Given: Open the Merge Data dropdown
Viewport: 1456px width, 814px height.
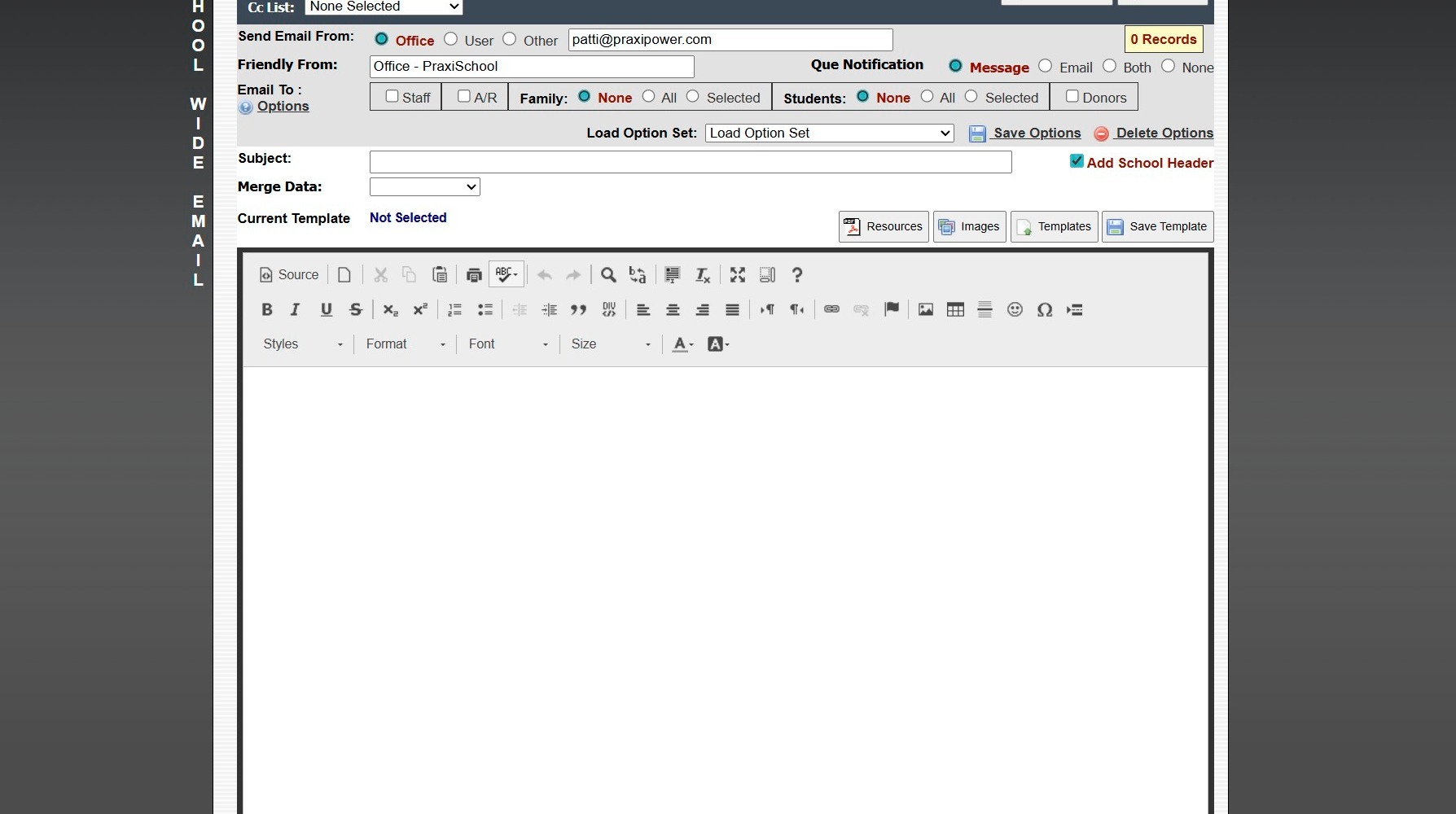Looking at the screenshot, I should 424,187.
